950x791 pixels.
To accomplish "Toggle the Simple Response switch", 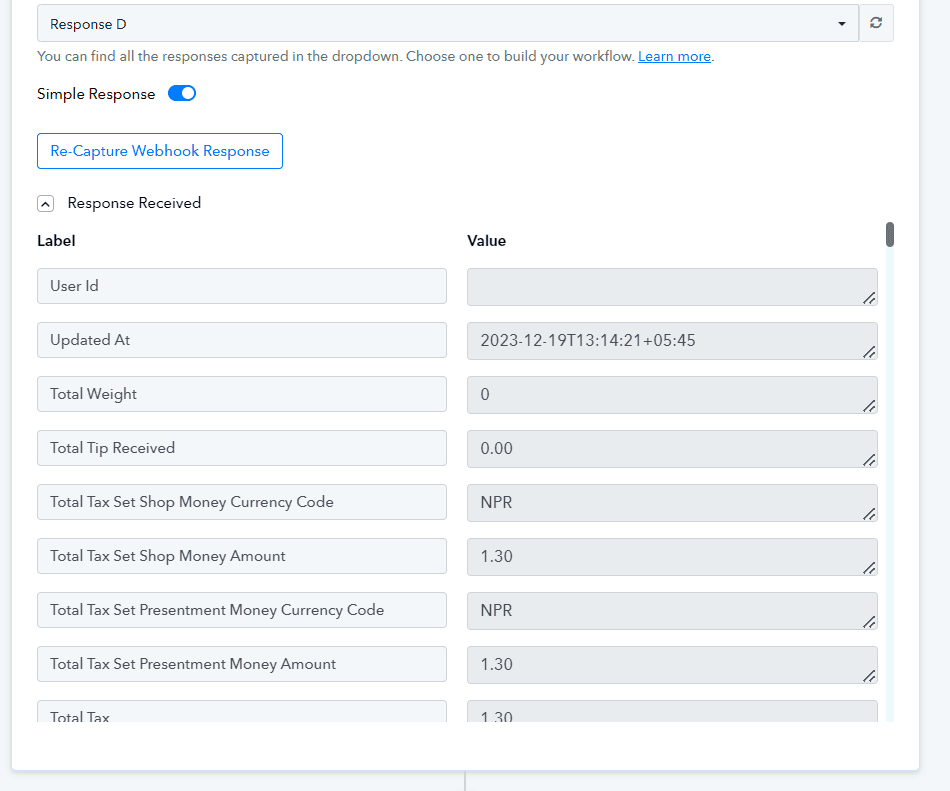I will click(x=182, y=93).
